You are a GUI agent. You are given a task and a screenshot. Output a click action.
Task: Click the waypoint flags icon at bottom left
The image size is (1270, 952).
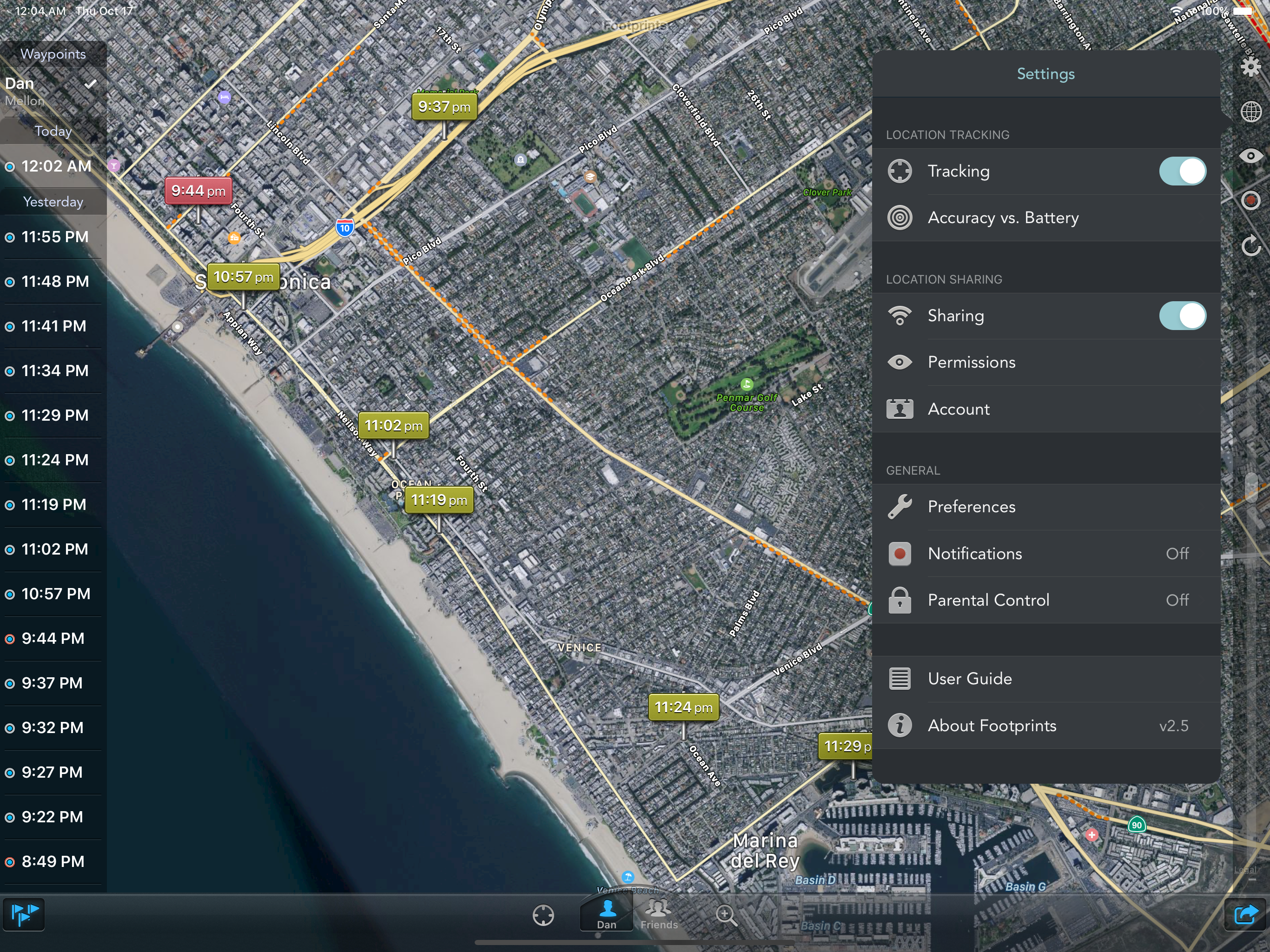(x=24, y=914)
